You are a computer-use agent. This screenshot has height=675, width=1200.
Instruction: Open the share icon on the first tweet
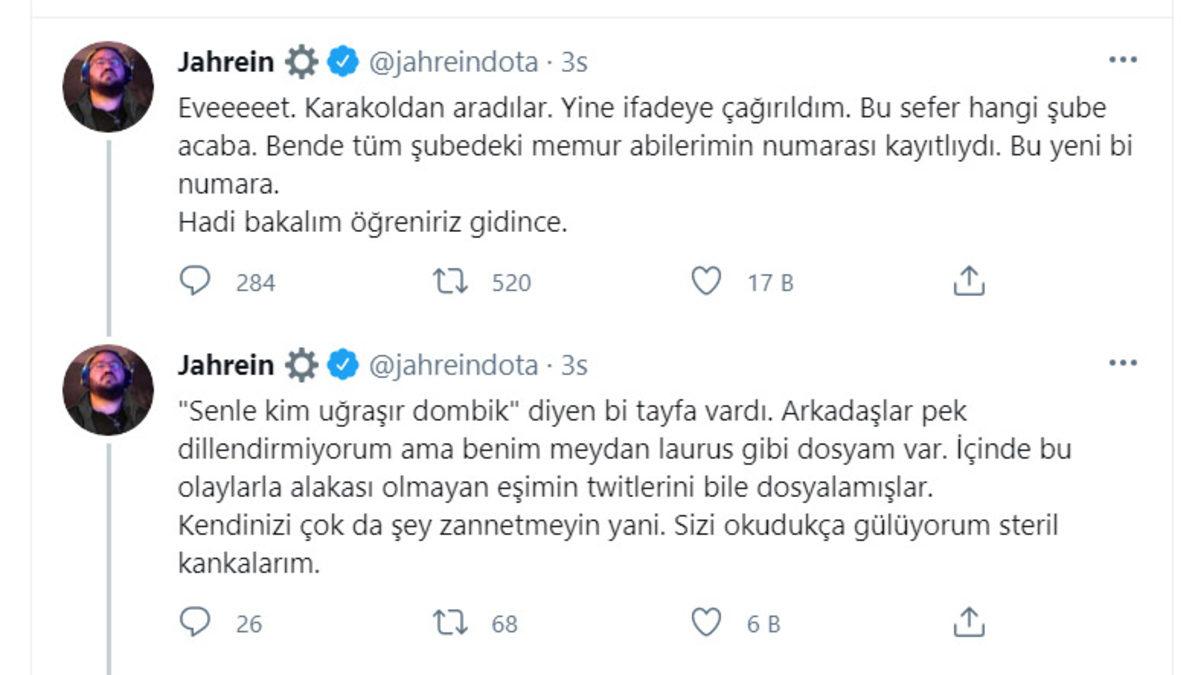967,283
